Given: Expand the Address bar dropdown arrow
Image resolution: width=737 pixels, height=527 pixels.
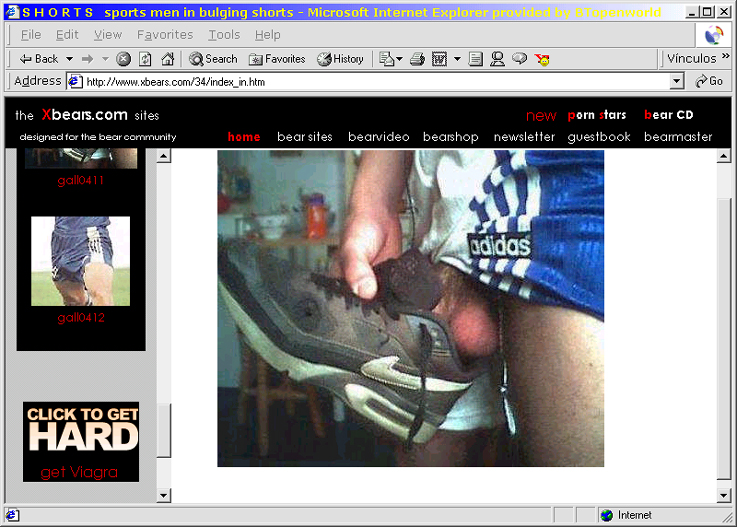Looking at the screenshot, I should 676,81.
